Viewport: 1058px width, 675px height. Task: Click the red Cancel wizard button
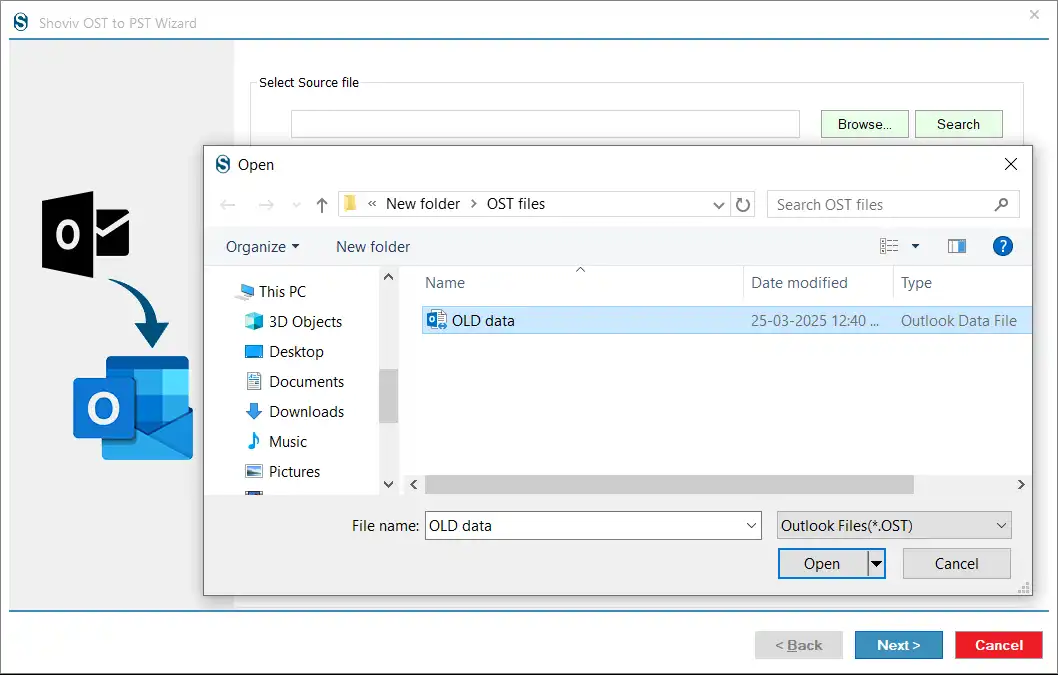click(x=999, y=645)
